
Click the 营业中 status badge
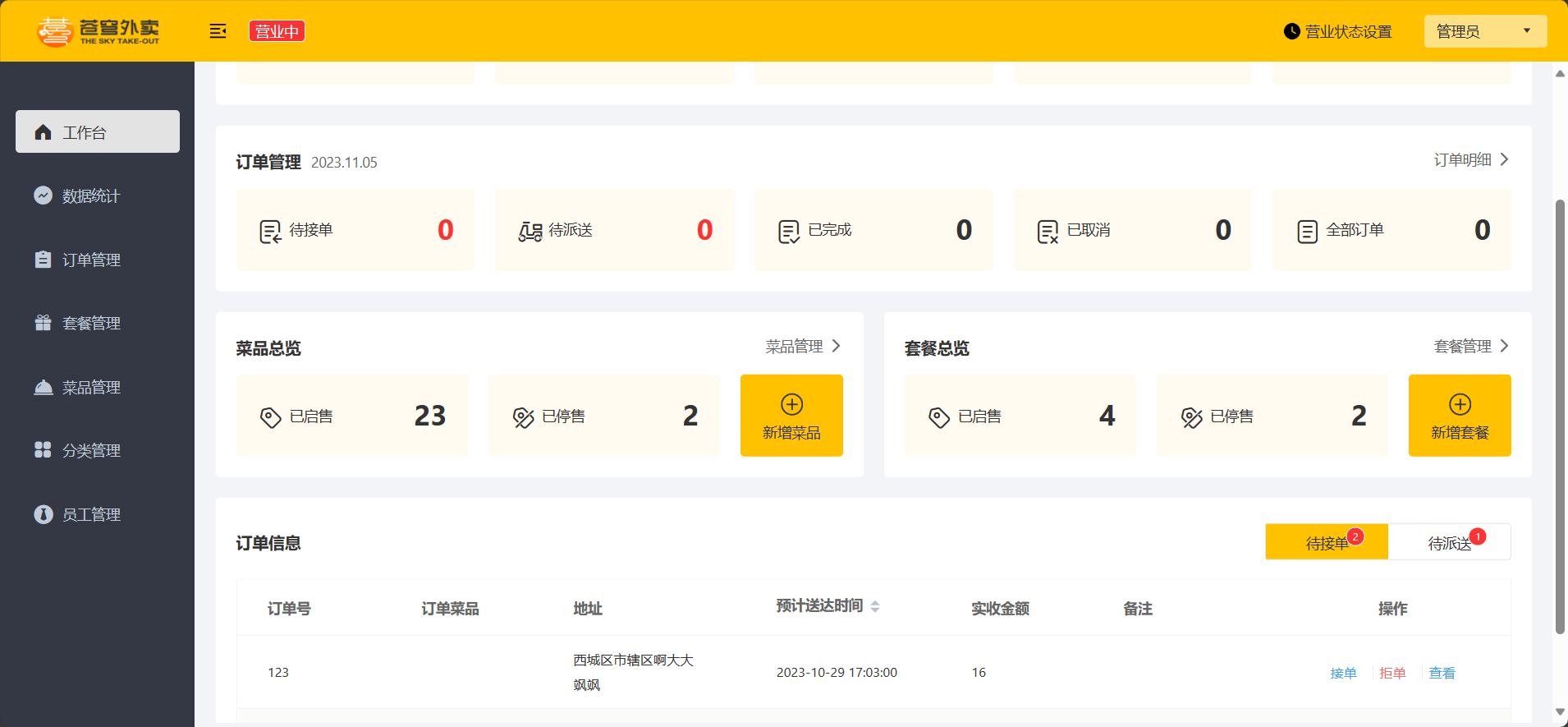277,31
